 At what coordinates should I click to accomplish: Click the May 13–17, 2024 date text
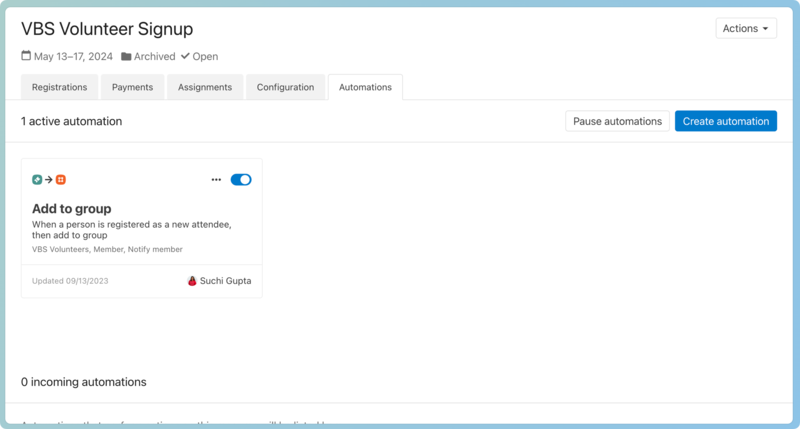(x=73, y=56)
